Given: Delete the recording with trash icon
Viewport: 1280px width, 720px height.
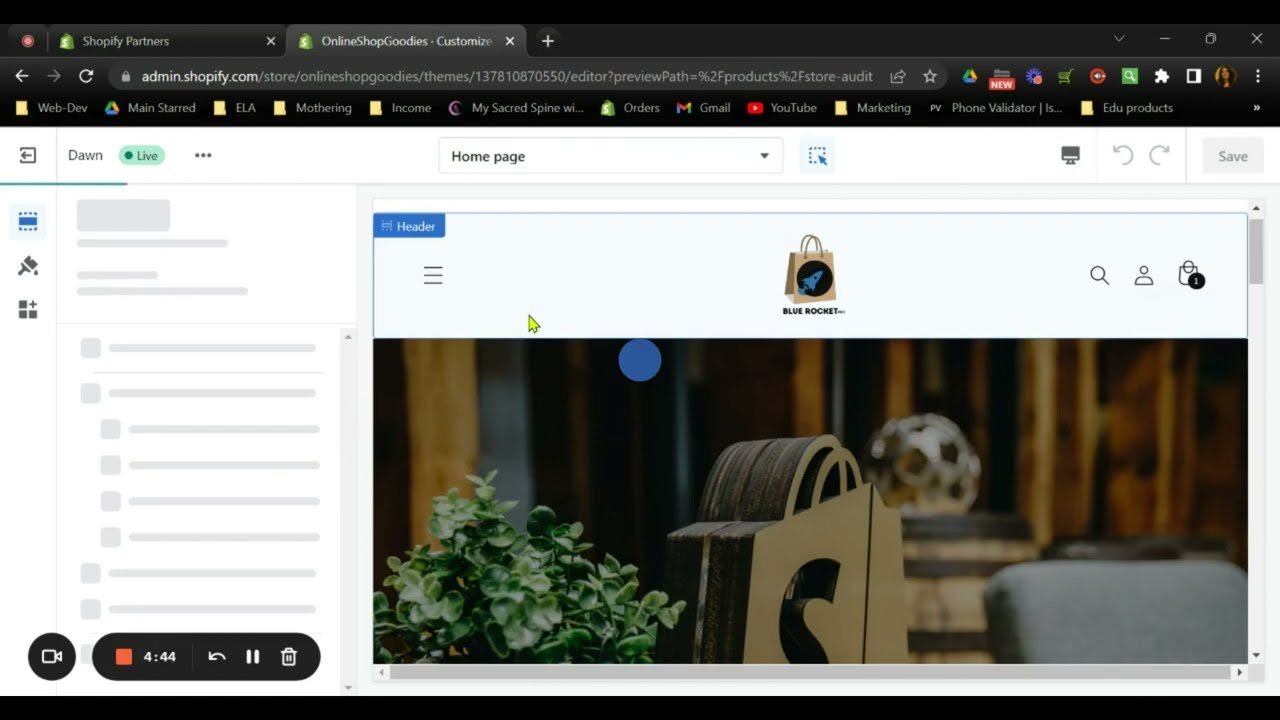Looking at the screenshot, I should click(289, 657).
